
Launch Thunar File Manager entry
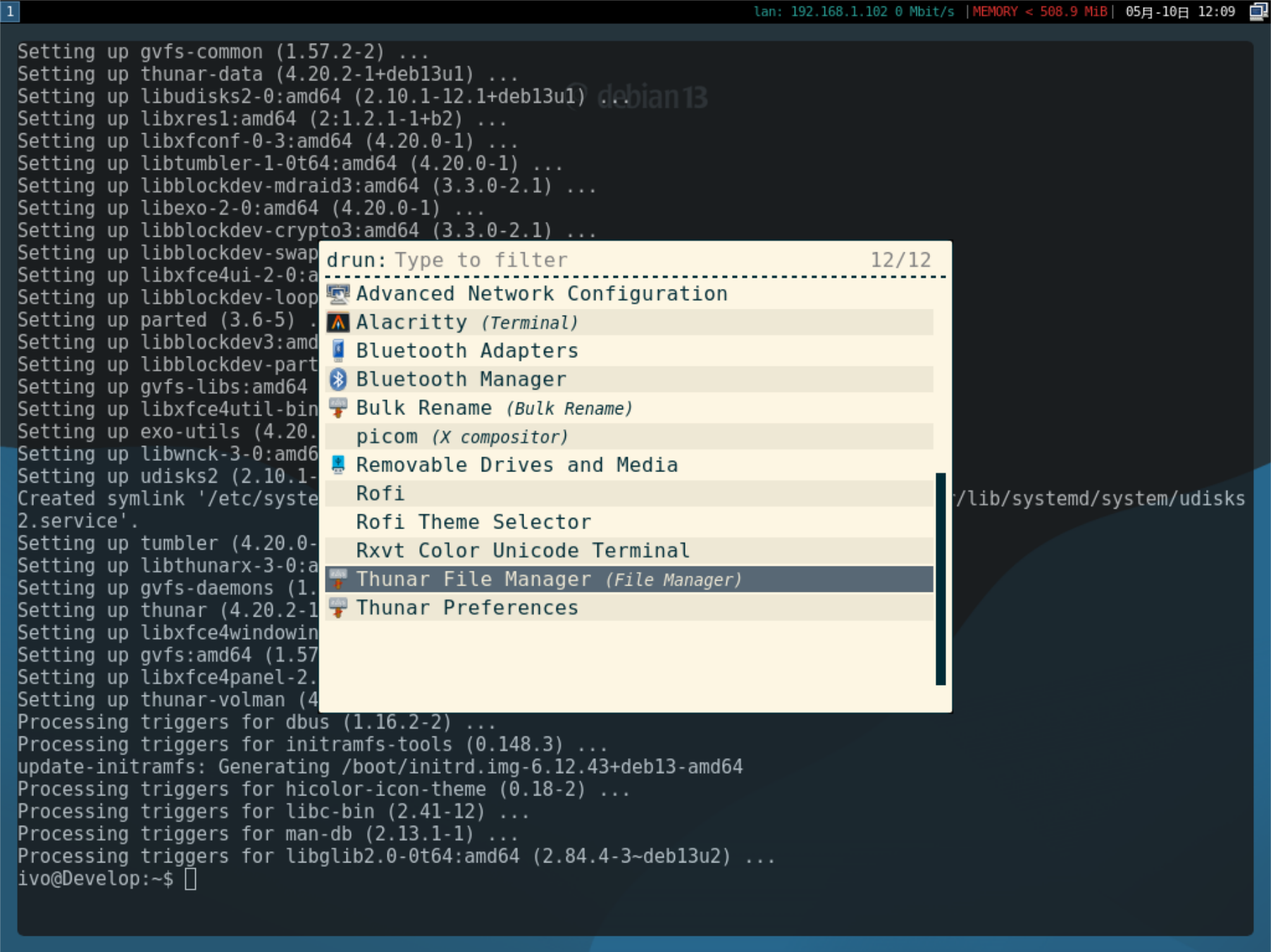coord(629,579)
